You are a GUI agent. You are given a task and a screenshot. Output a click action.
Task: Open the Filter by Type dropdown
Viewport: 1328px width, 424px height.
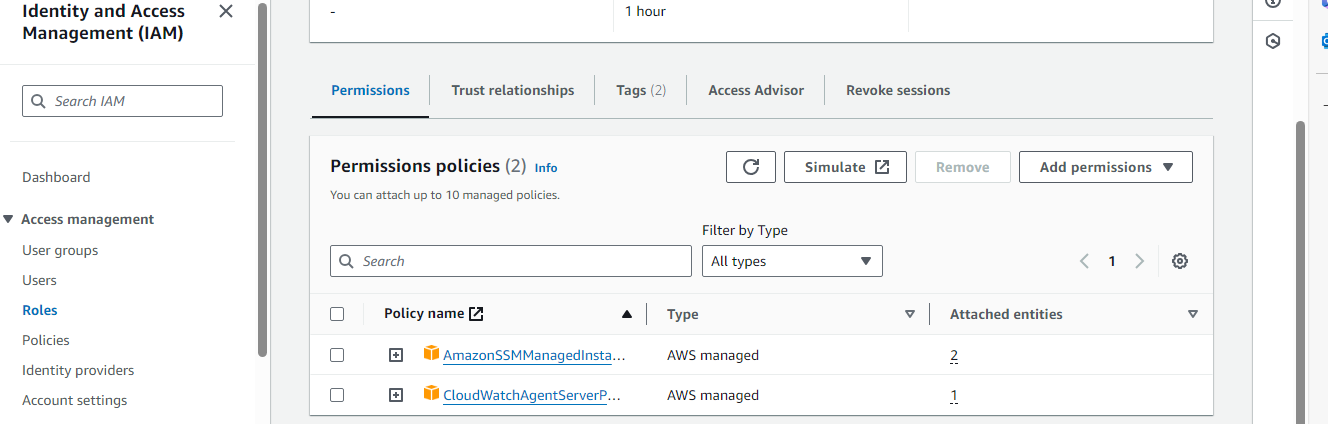tap(792, 261)
